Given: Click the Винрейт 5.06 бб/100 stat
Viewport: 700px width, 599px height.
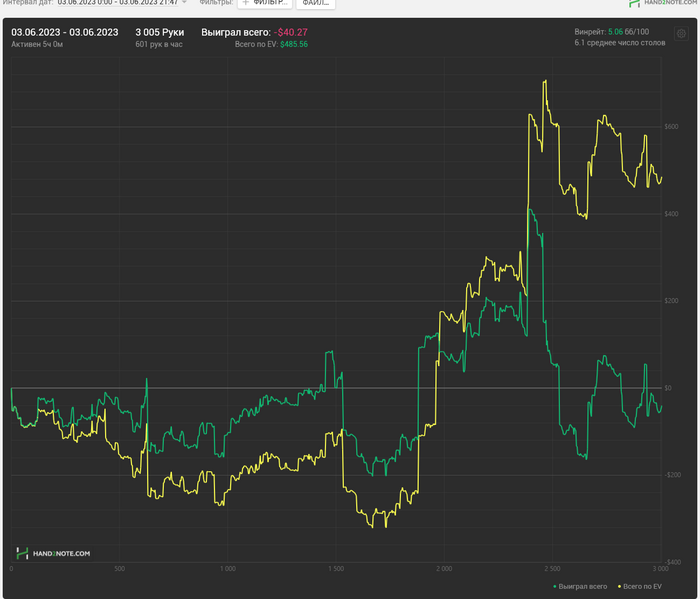Looking at the screenshot, I should (x=612, y=32).
